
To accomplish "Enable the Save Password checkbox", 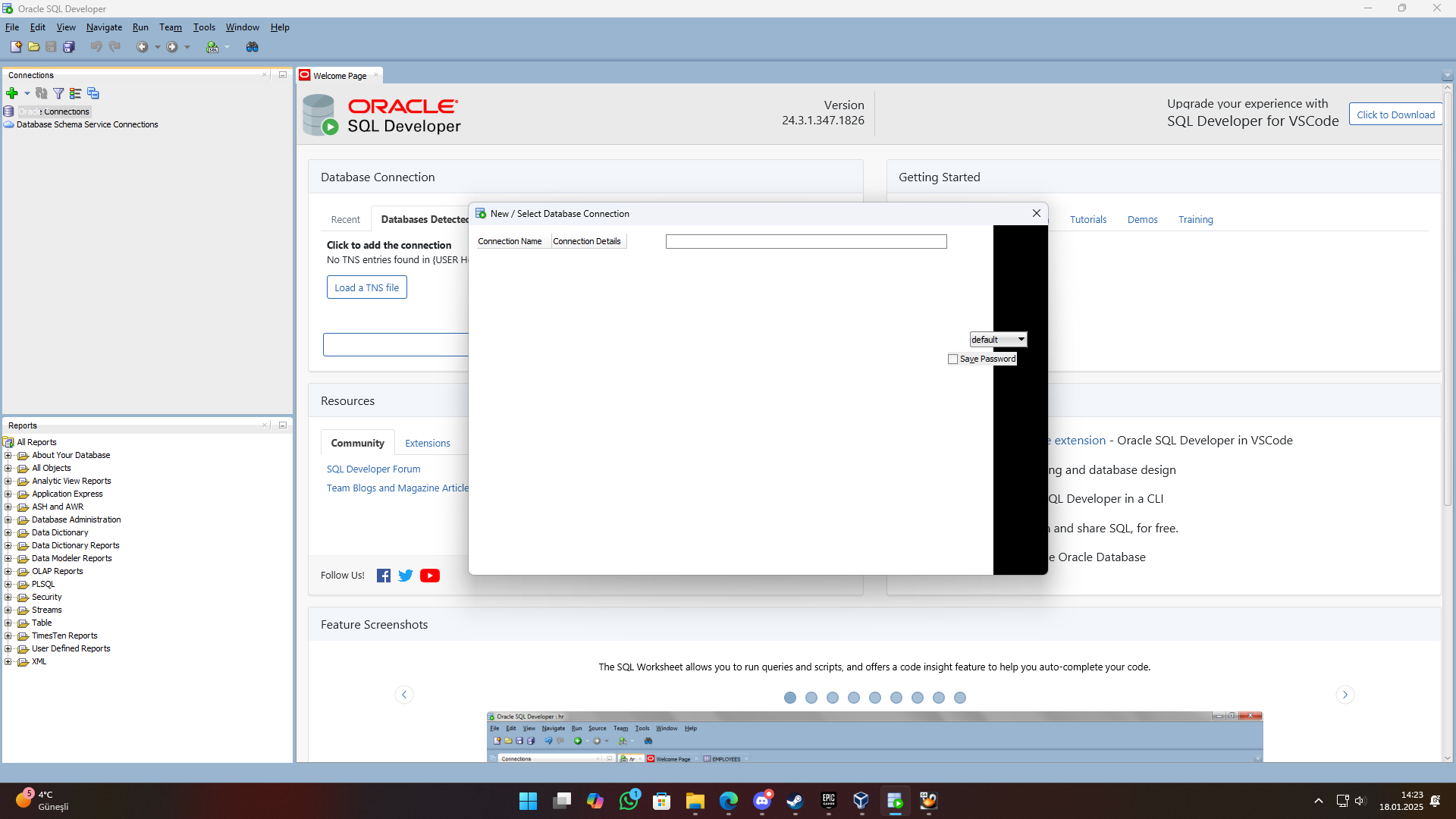I will pyautogui.click(x=953, y=359).
